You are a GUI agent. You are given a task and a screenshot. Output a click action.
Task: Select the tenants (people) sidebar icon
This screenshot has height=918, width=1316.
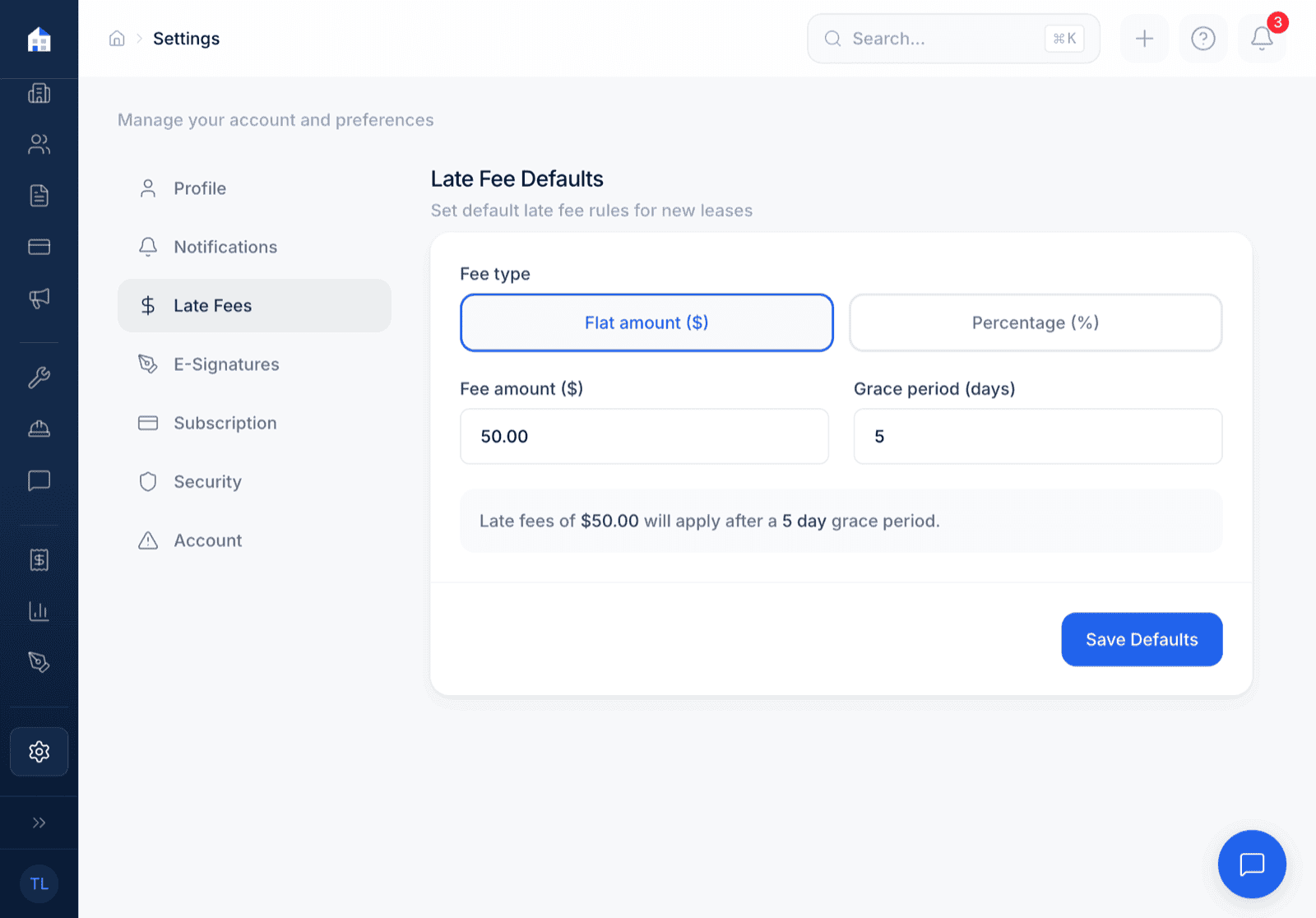(x=39, y=144)
